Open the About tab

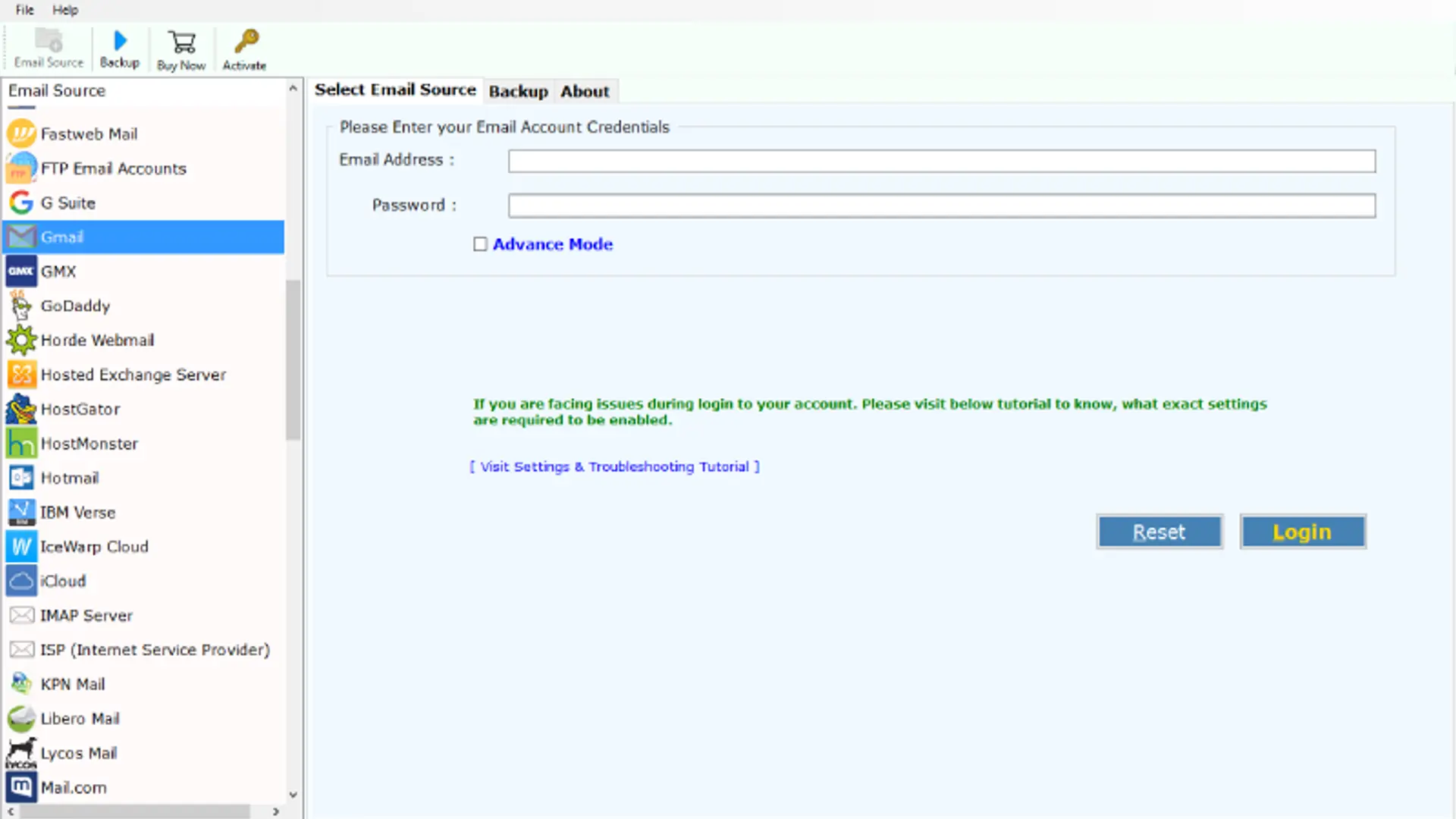(x=585, y=91)
